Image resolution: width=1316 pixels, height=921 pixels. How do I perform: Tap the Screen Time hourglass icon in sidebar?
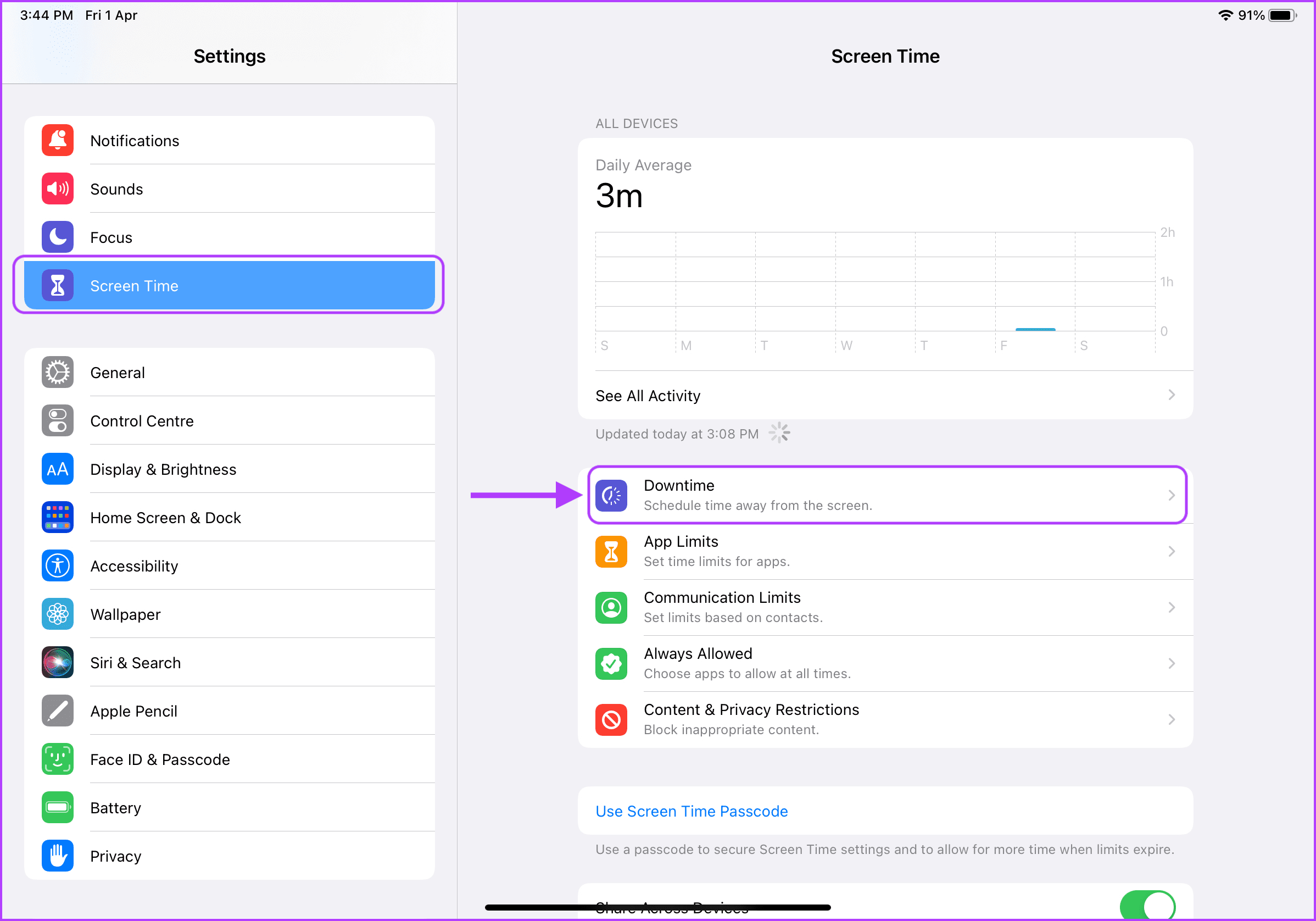(x=57, y=286)
